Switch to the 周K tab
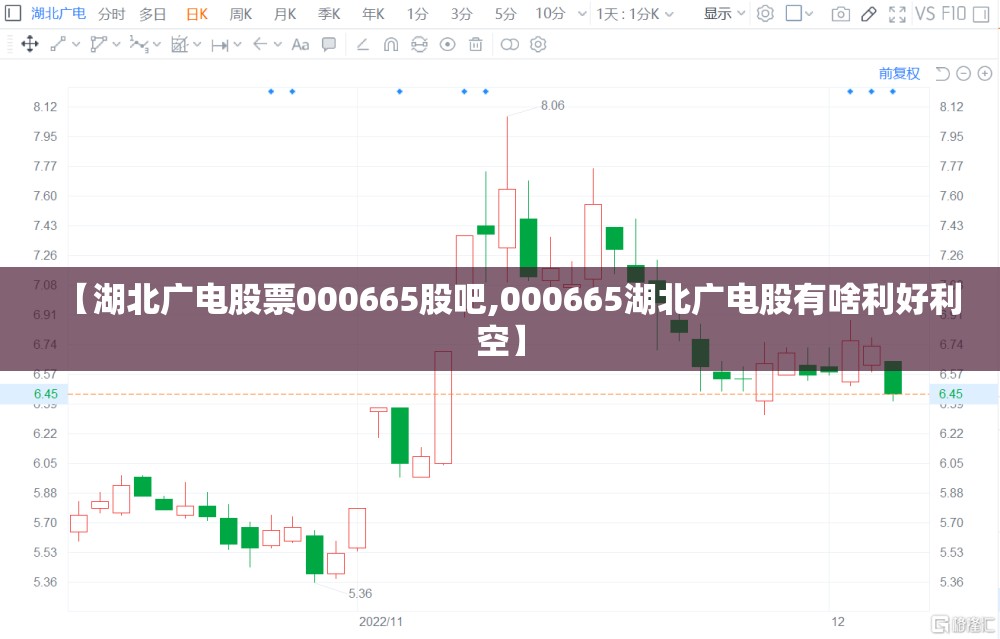1000x639 pixels. (x=241, y=14)
